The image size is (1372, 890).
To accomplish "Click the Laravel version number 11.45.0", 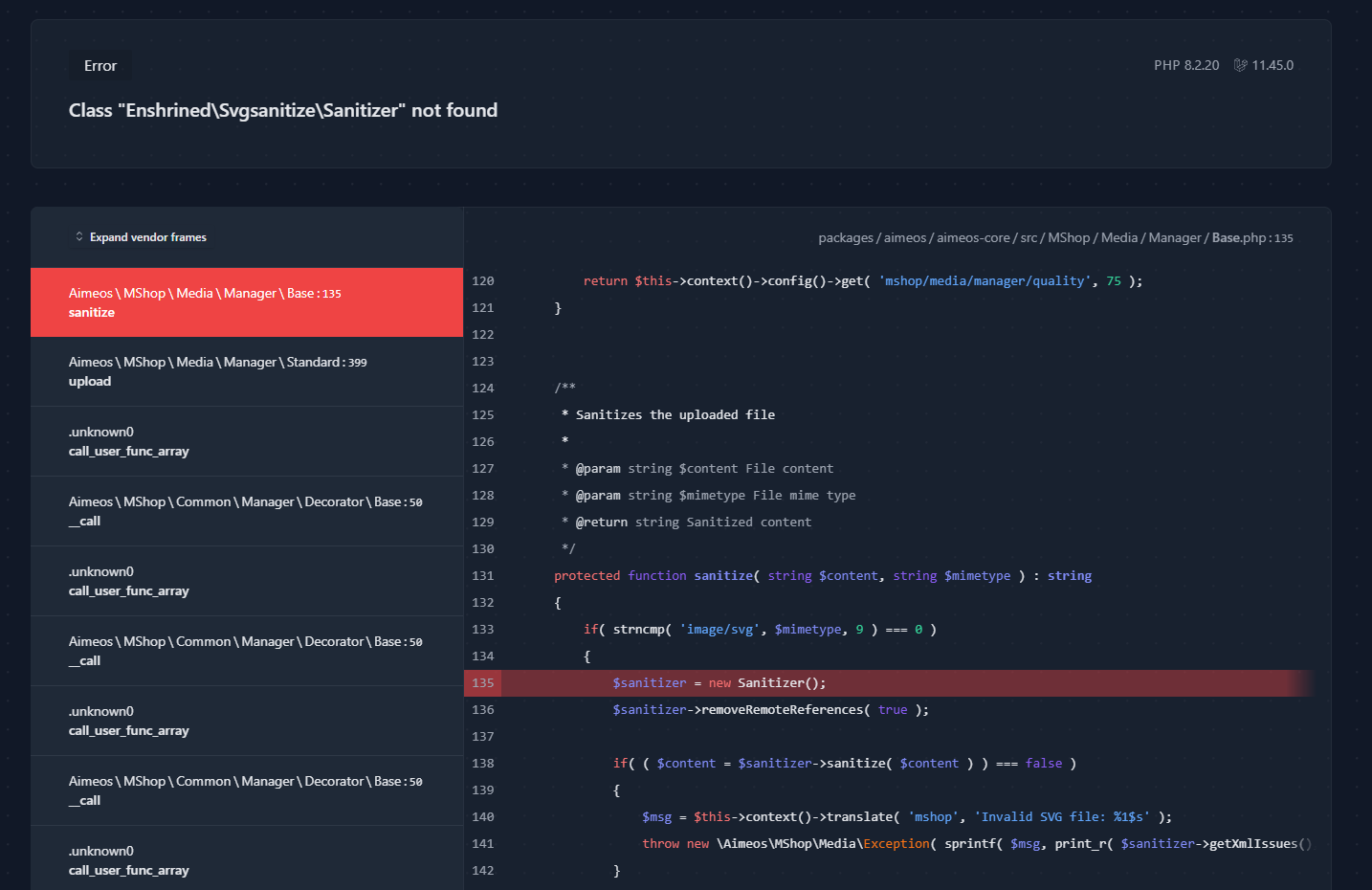I will pos(1272,65).
